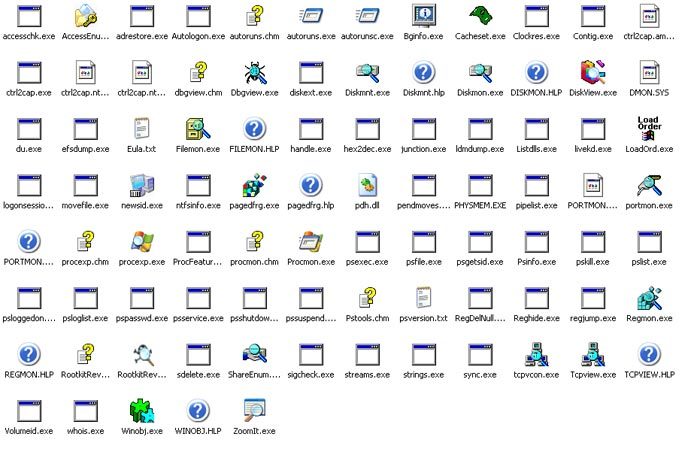Click the autoruns.exe icon

tap(311, 16)
